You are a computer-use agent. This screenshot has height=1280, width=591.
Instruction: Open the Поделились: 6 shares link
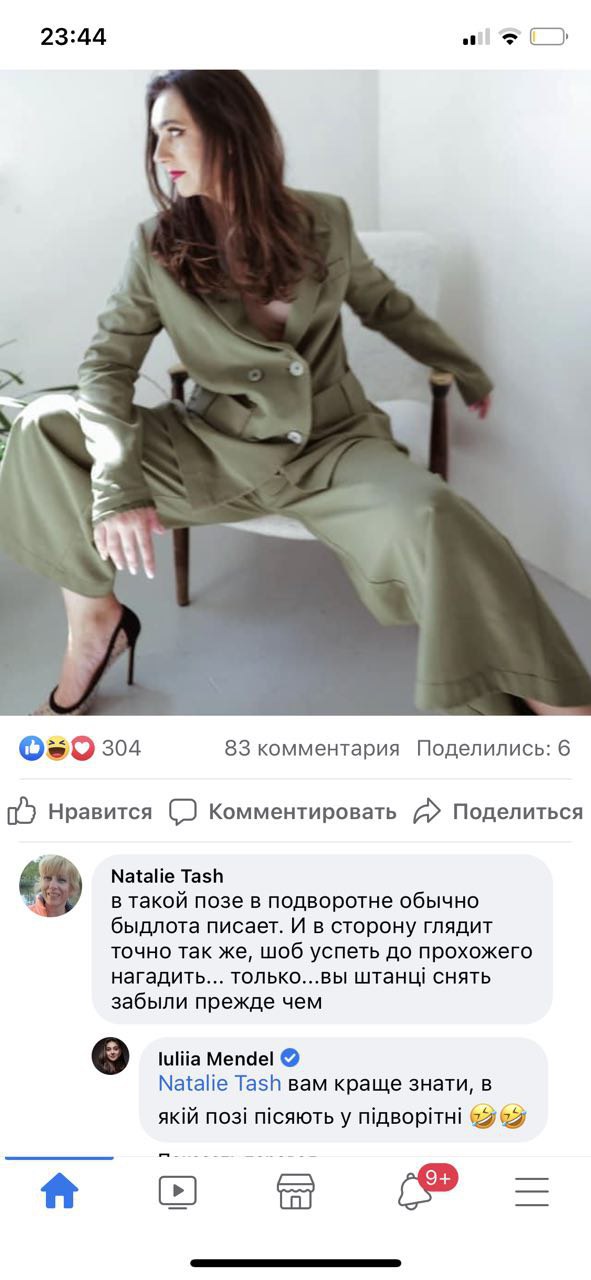point(493,748)
